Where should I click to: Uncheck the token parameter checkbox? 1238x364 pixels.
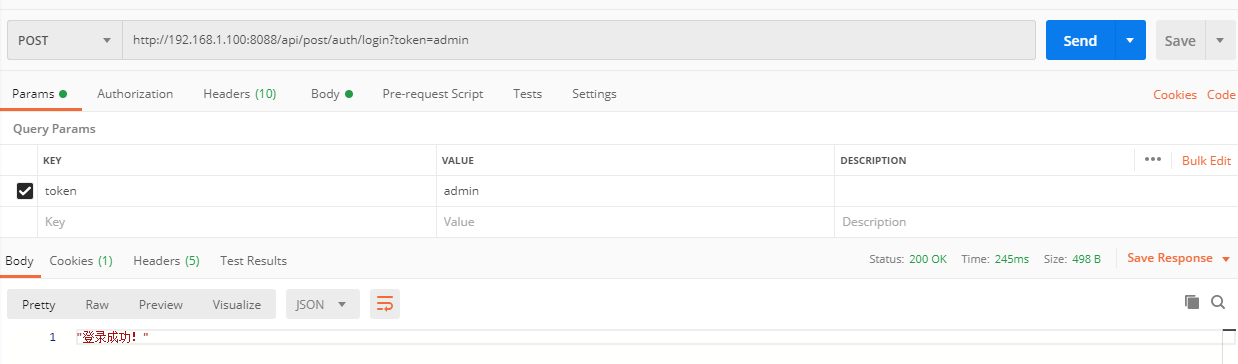pyautogui.click(x=25, y=191)
